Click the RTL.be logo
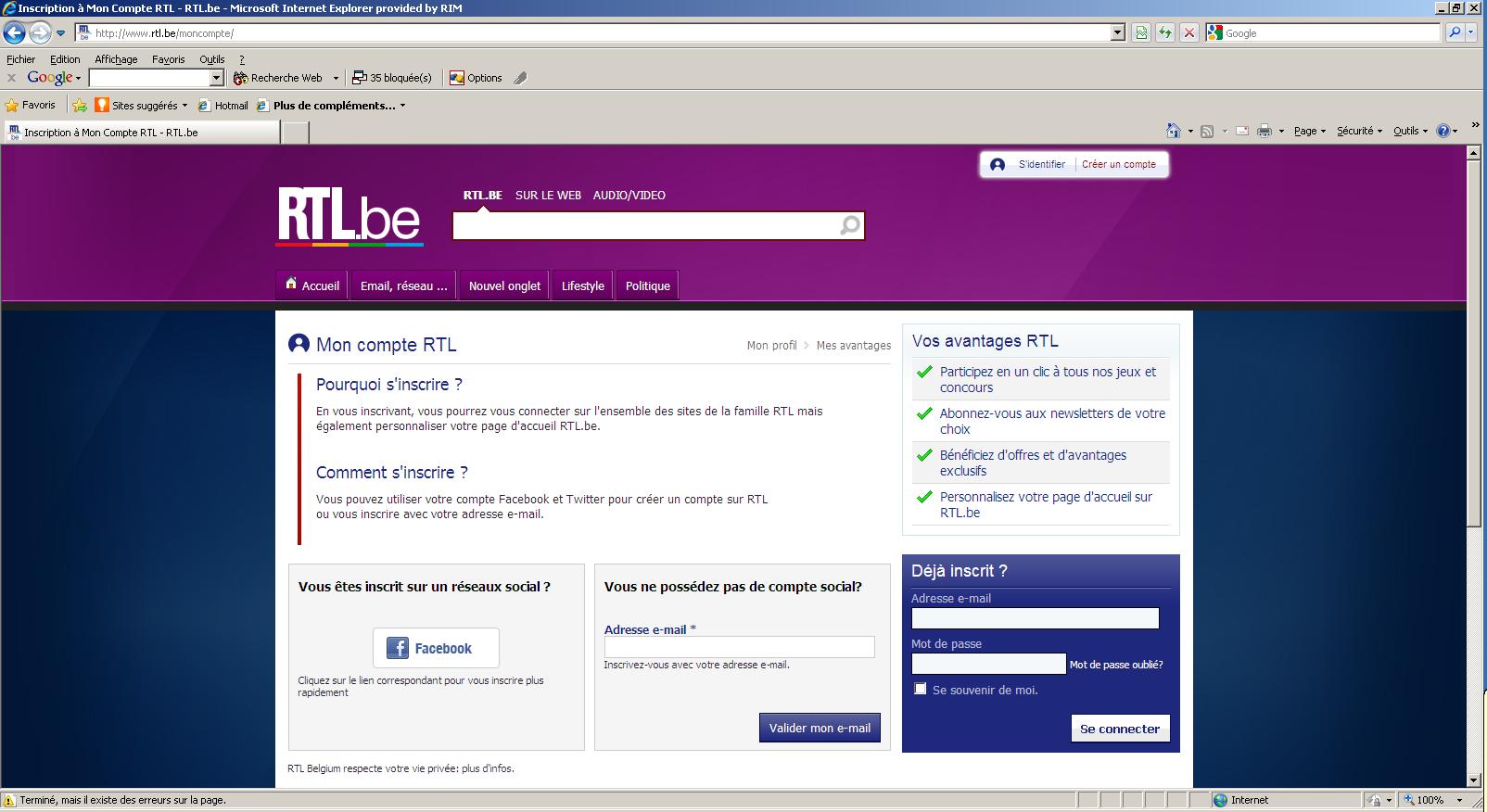Viewport: 1487px width, 812px height. pyautogui.click(x=350, y=216)
